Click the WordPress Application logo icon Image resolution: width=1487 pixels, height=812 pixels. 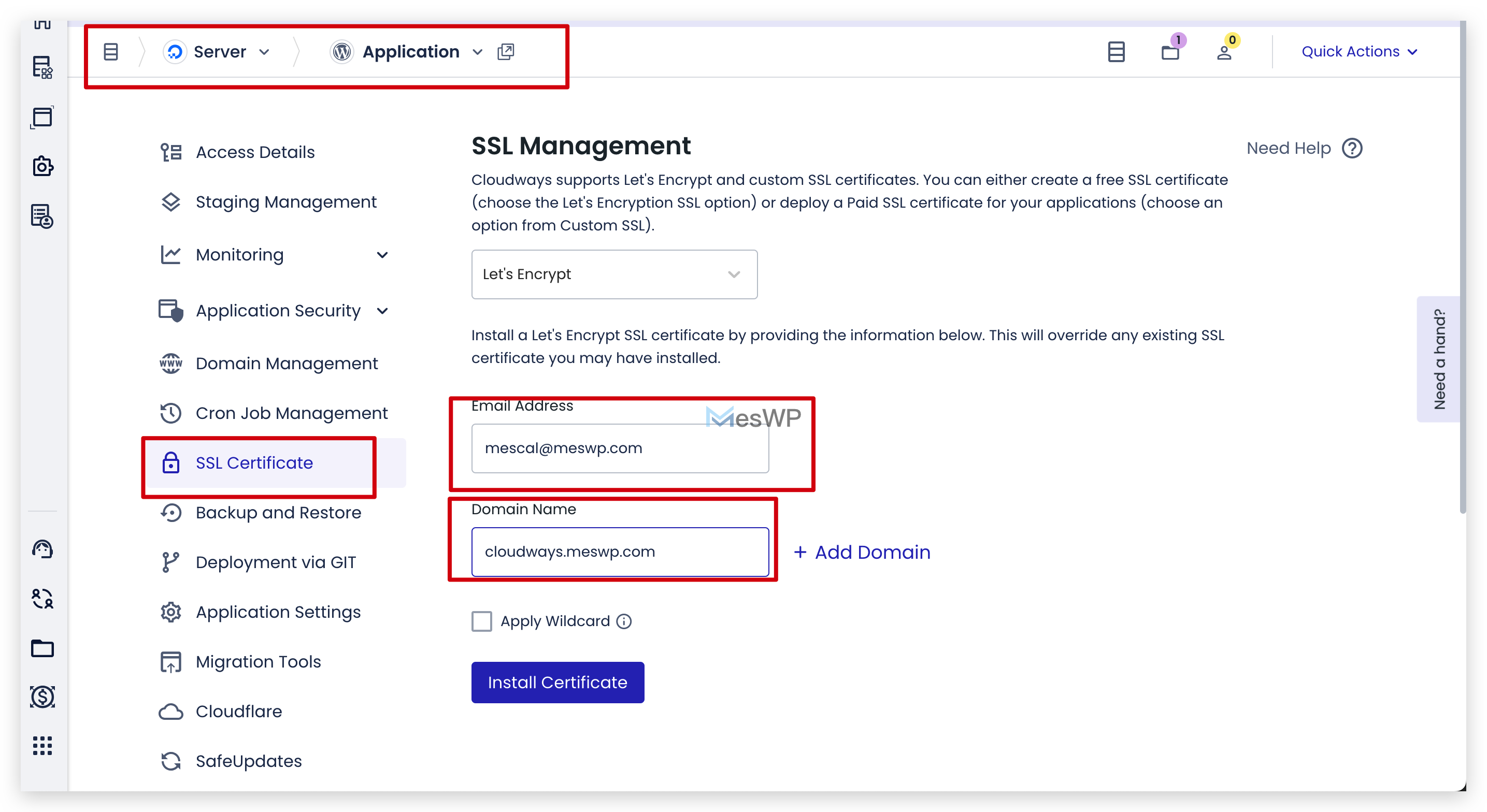(342, 52)
